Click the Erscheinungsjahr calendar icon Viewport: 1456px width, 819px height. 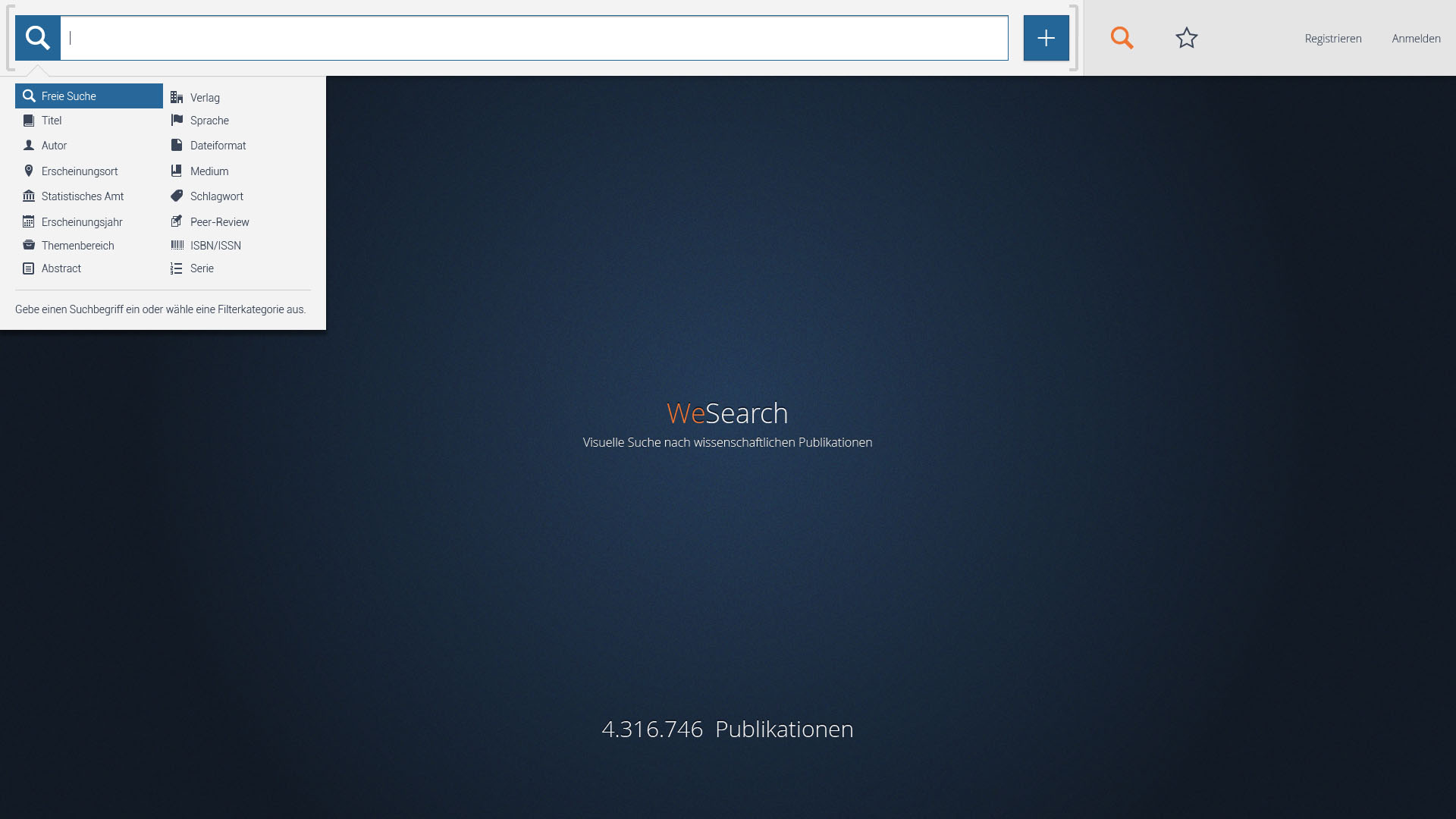pos(29,222)
